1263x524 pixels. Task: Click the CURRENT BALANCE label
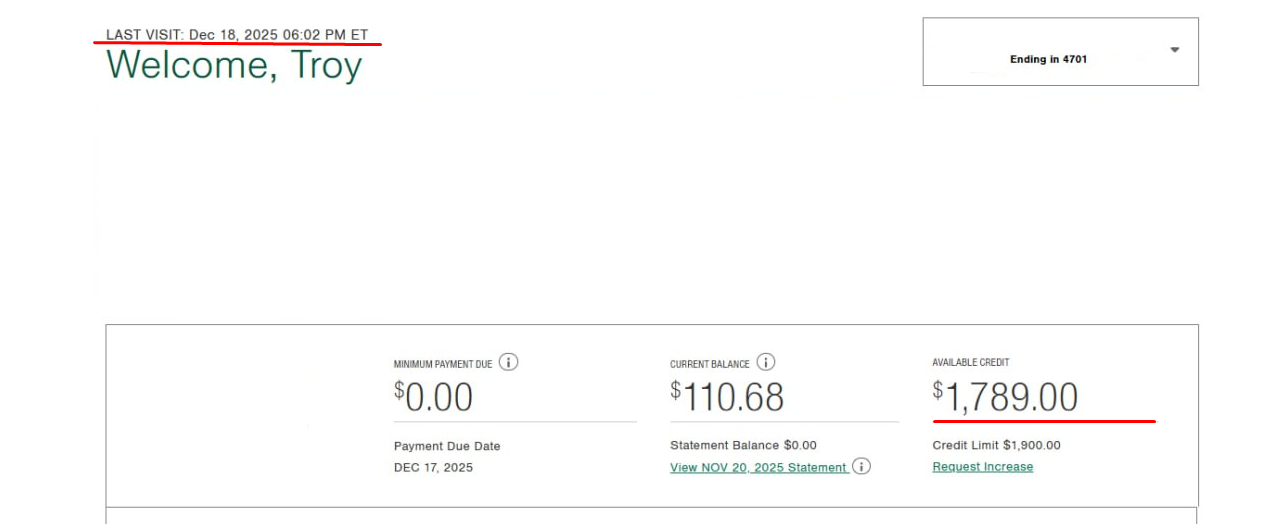pos(709,364)
